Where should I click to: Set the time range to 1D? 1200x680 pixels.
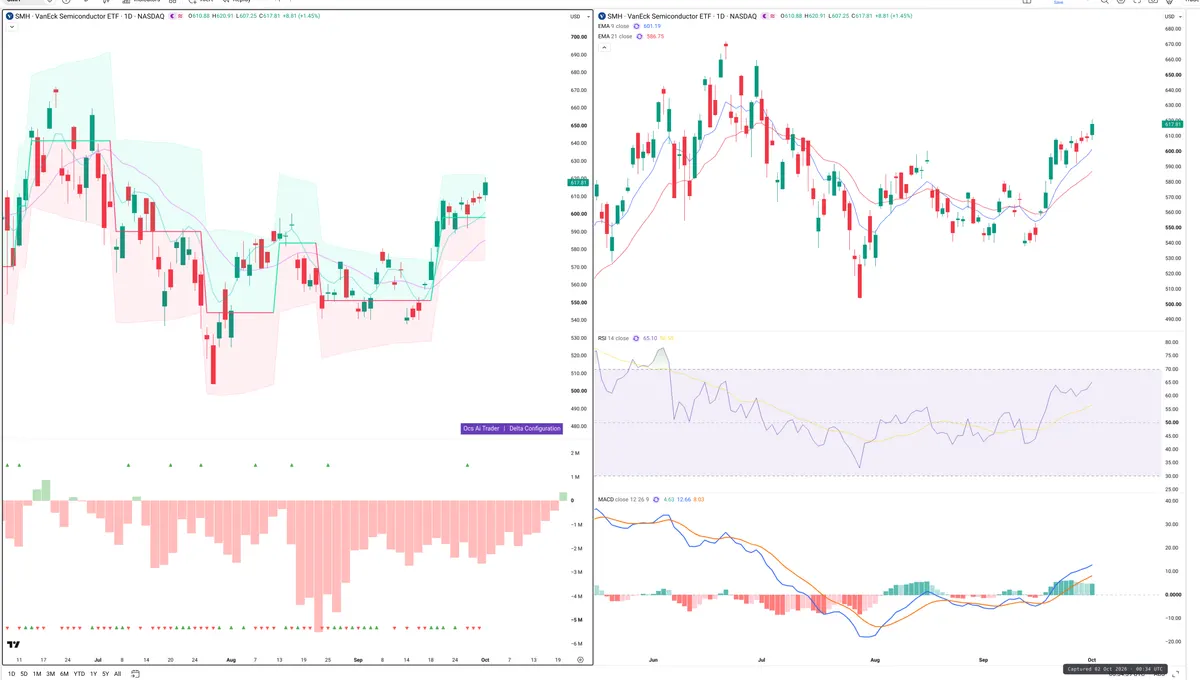pos(11,674)
